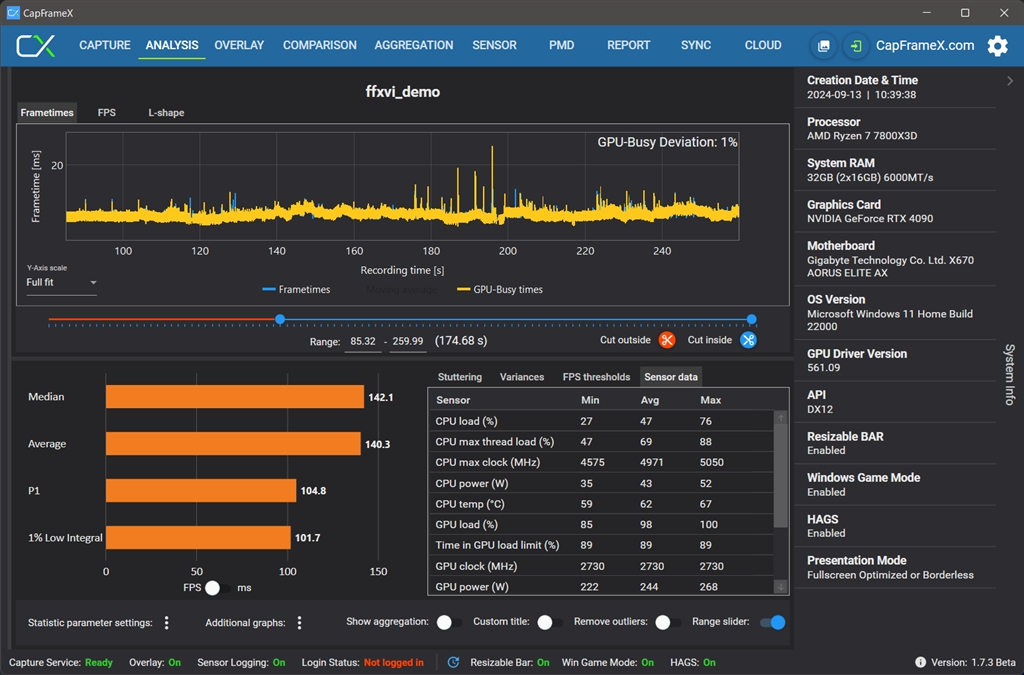Click the range start value field 85.32
The image size is (1024, 675).
click(x=362, y=341)
